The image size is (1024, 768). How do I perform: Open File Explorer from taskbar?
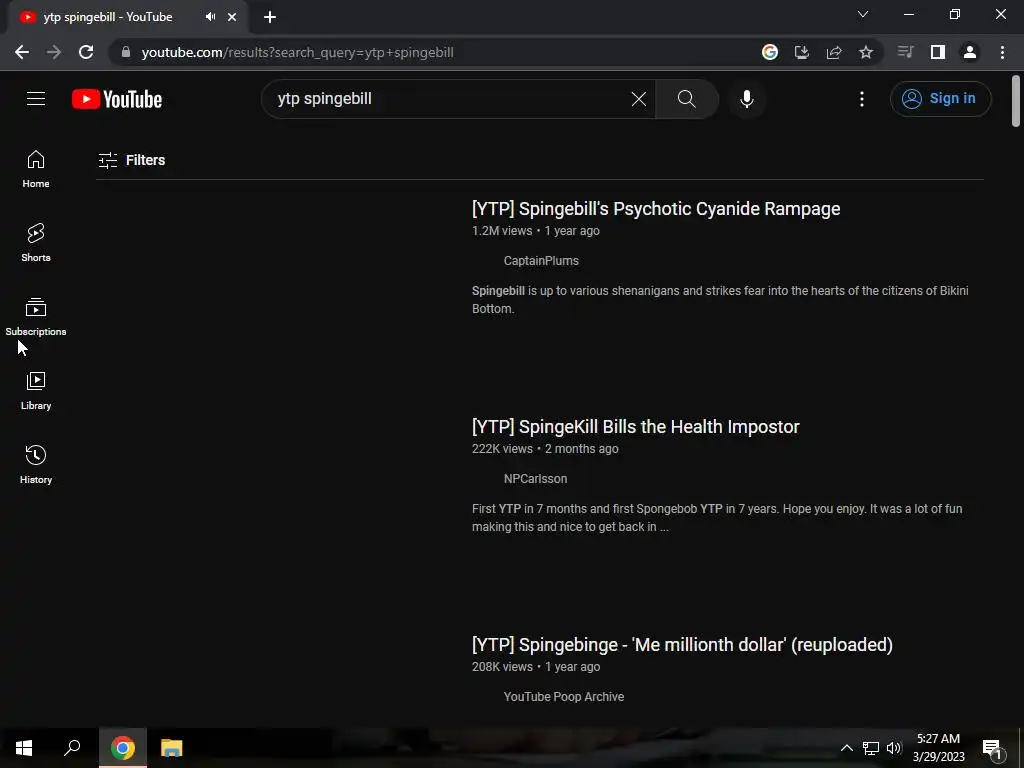(172, 748)
